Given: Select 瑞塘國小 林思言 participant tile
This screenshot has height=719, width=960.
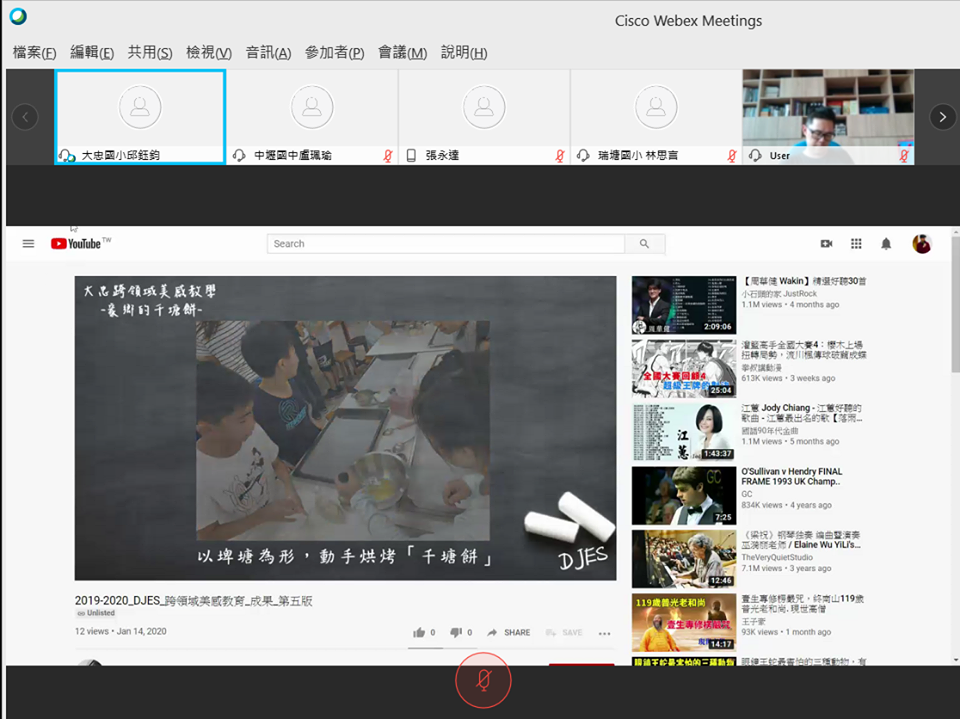Looking at the screenshot, I should tap(656, 116).
